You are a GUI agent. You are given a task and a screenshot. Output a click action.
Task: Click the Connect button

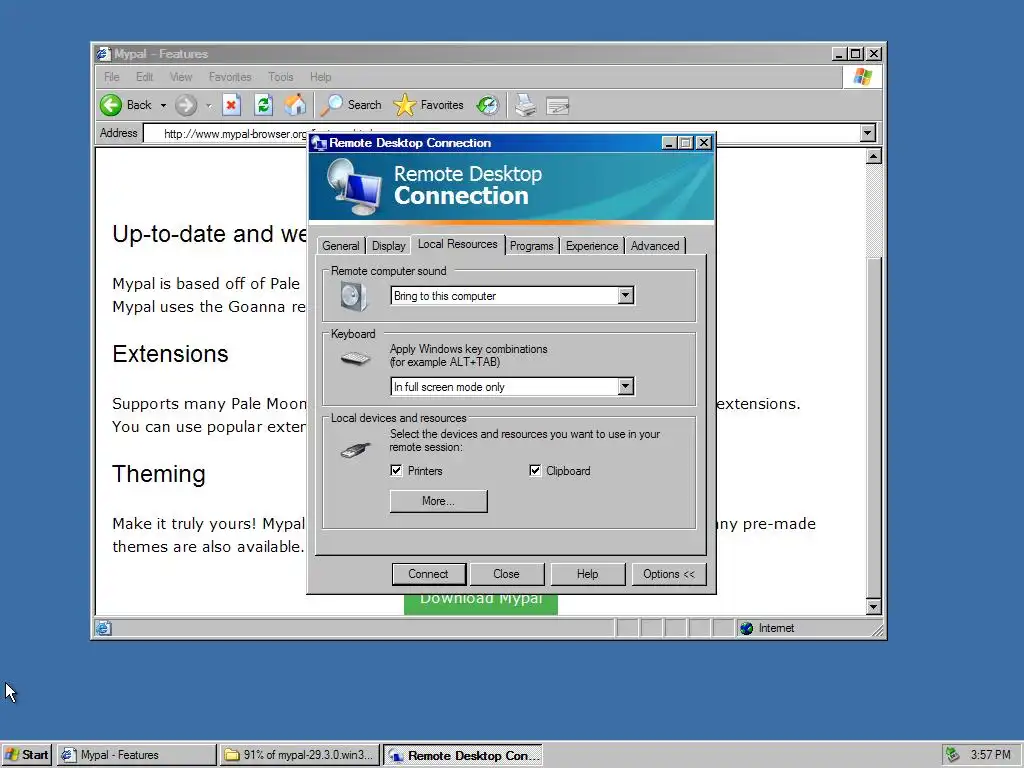428,574
